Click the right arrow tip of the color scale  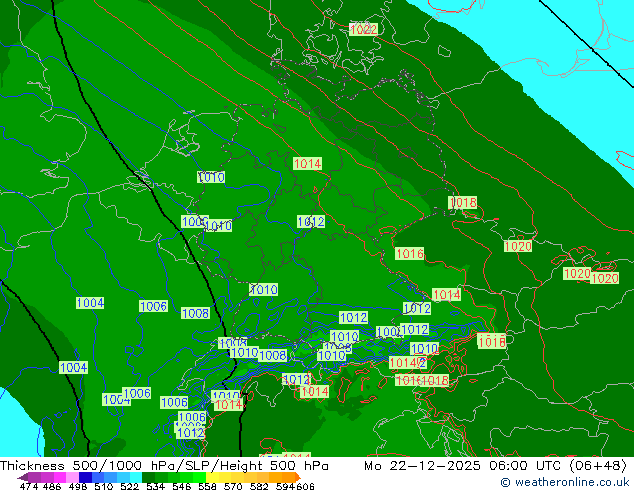click(x=299, y=478)
